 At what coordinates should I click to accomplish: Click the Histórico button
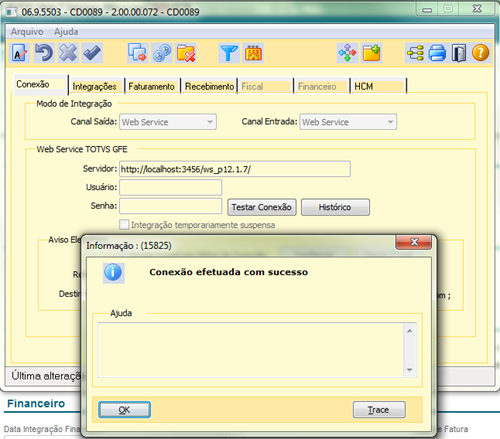(x=335, y=207)
